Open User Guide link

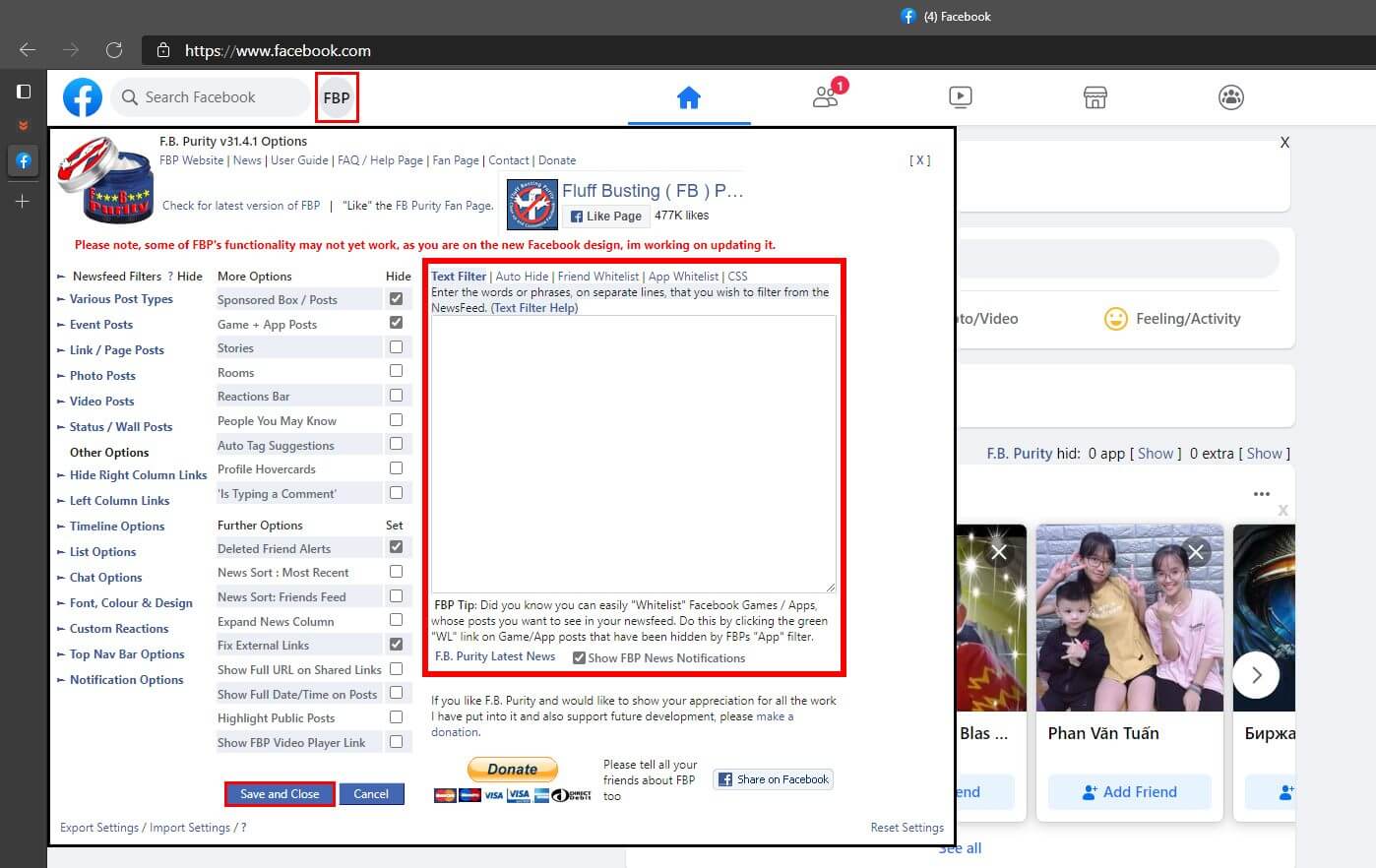tap(299, 160)
